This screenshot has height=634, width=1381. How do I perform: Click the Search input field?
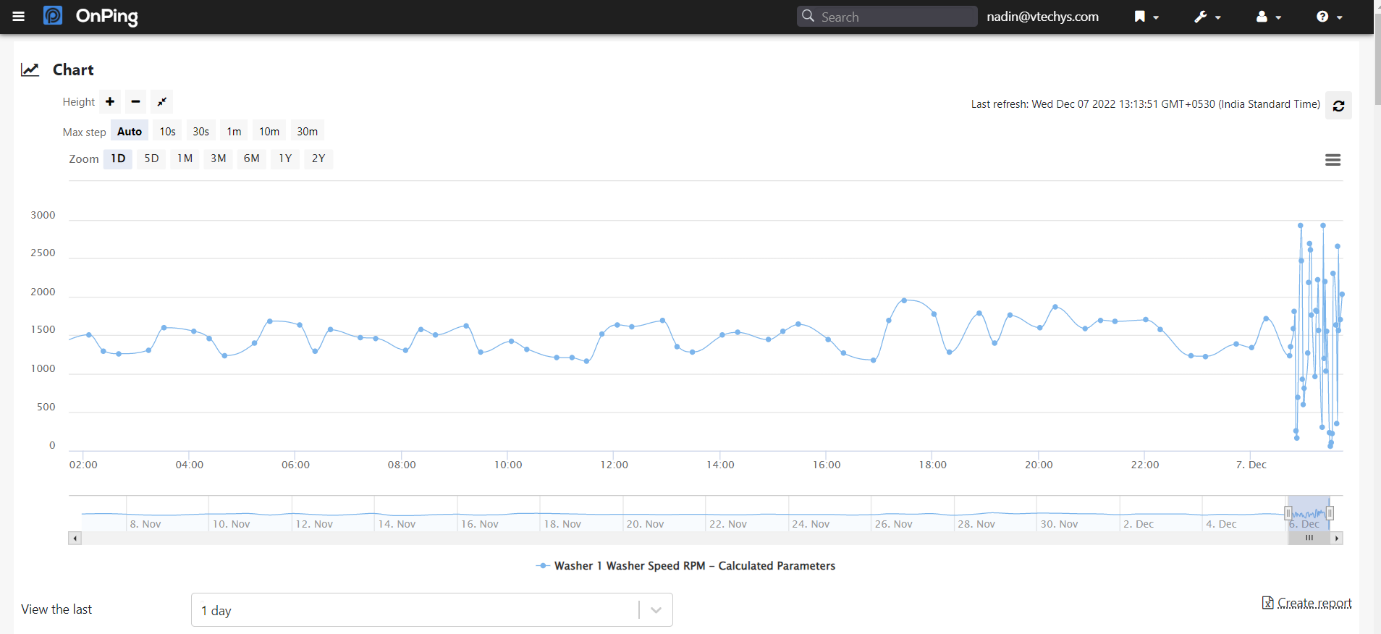887,17
